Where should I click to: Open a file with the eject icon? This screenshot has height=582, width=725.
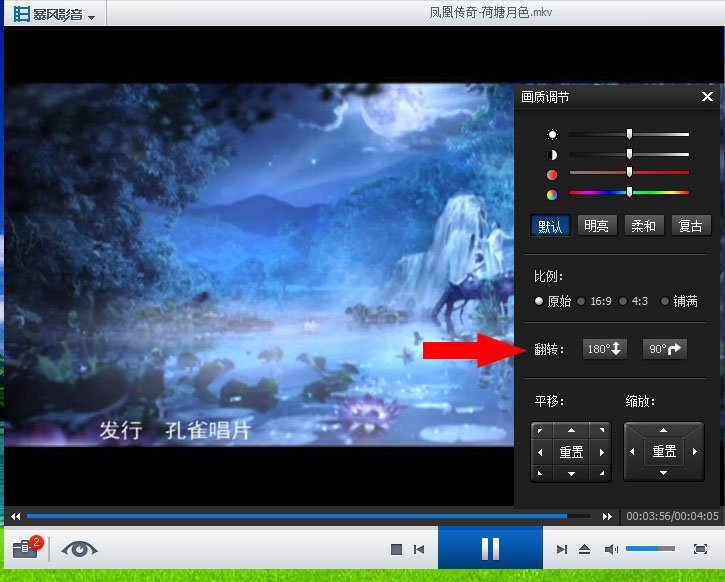click(x=584, y=549)
